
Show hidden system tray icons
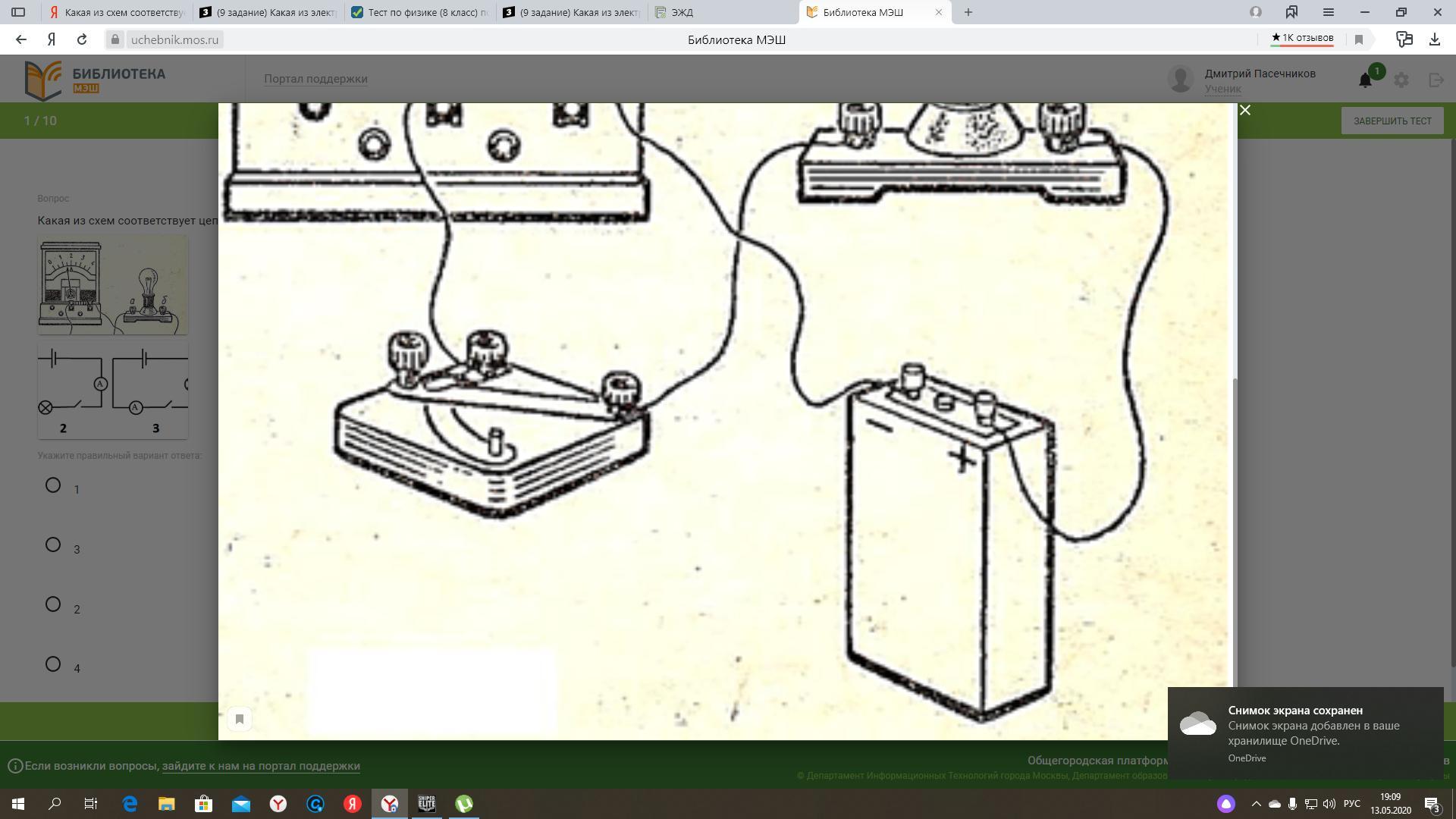point(1256,804)
